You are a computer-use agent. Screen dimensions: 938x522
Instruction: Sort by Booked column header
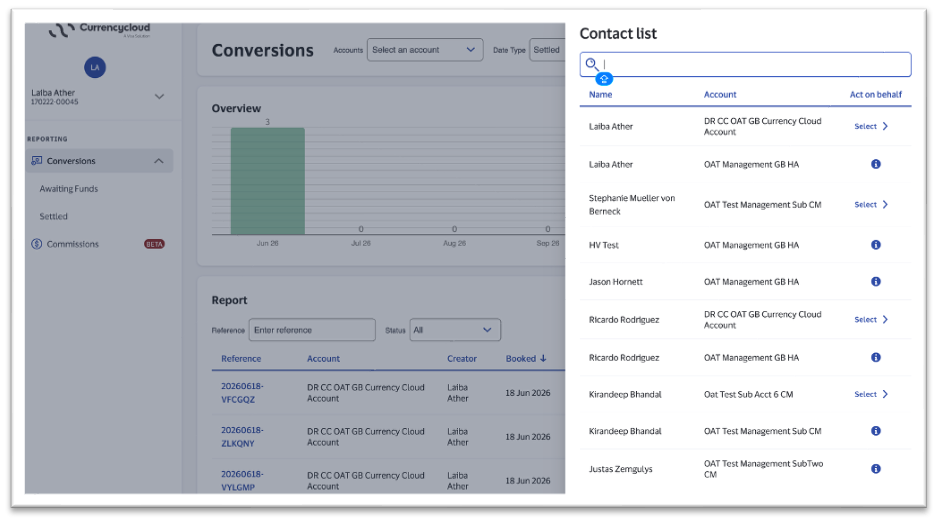pos(520,359)
